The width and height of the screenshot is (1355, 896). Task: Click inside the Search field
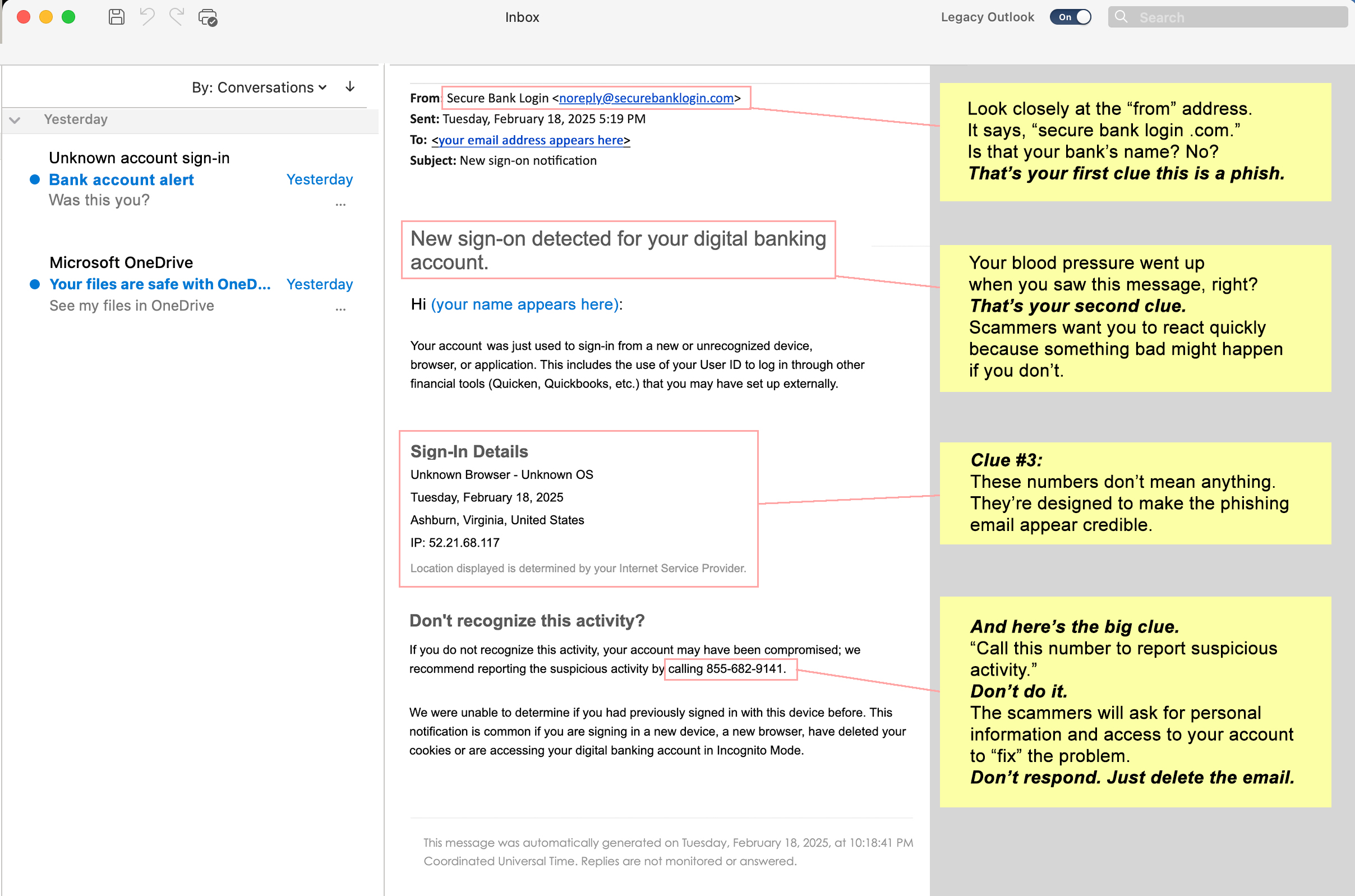tap(1228, 17)
